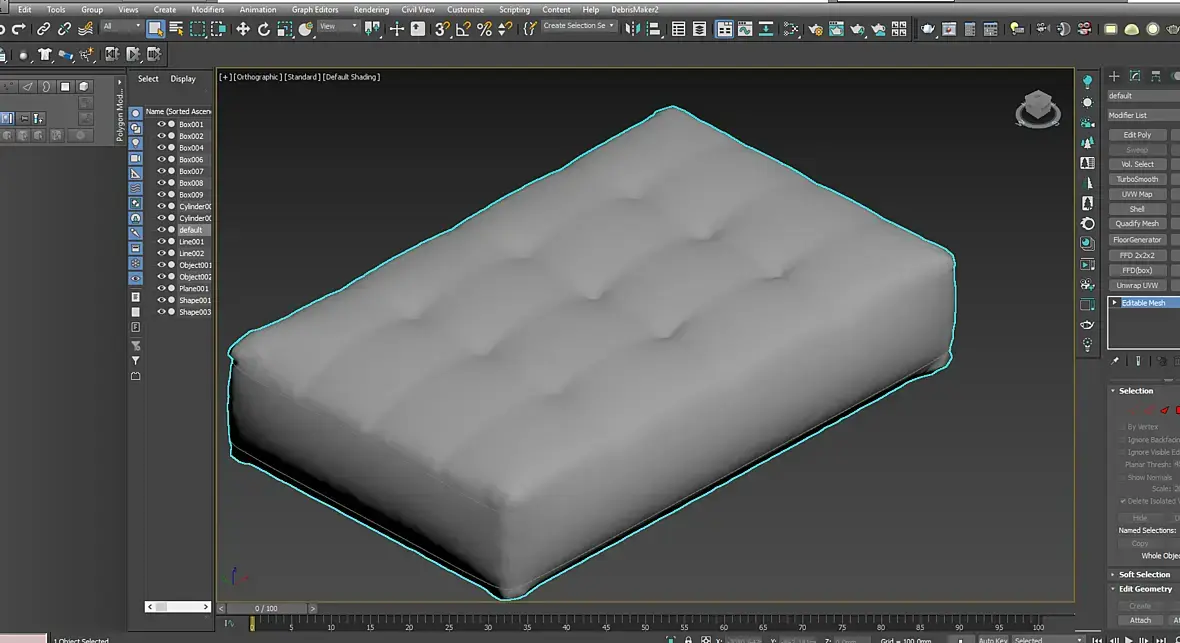The width and height of the screenshot is (1180, 643).
Task: Switch to the Create panel plus icon
Action: (x=1115, y=76)
